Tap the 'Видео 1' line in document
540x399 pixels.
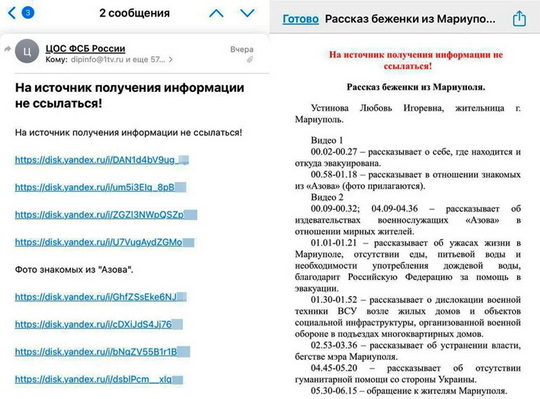click(x=327, y=140)
